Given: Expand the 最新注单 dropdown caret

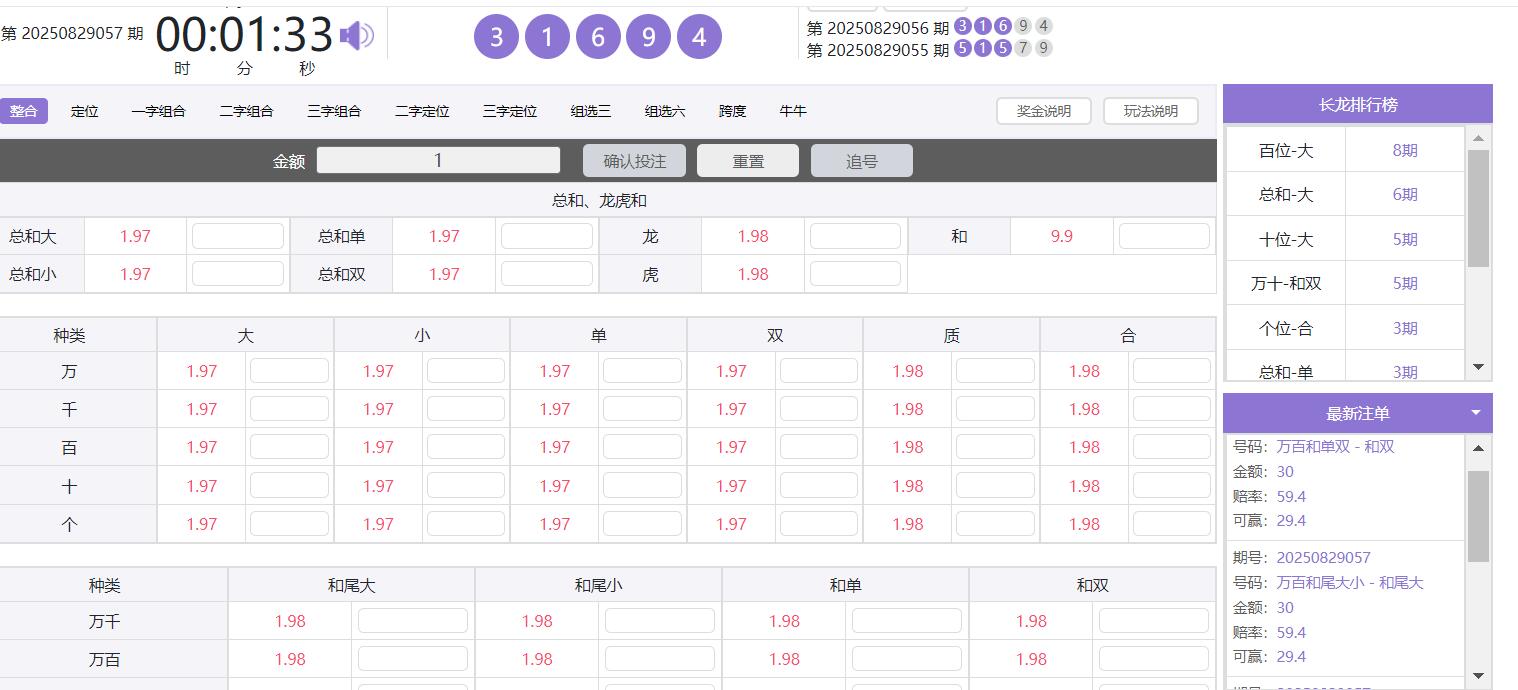Looking at the screenshot, I should [1475, 413].
